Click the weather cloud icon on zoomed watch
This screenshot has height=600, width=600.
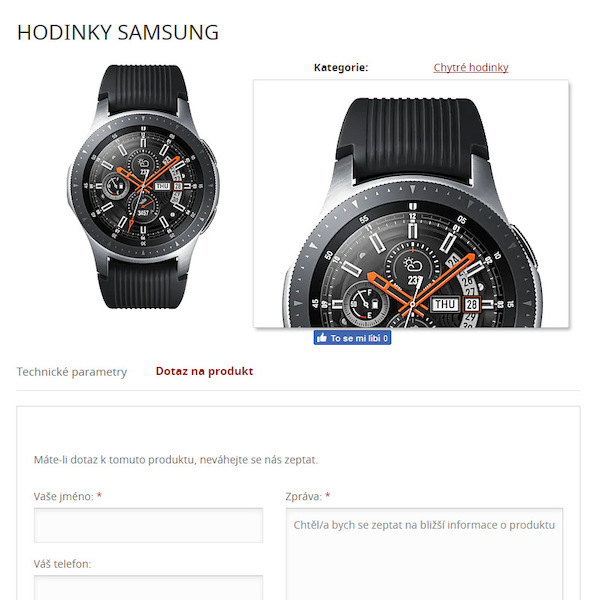click(412, 265)
